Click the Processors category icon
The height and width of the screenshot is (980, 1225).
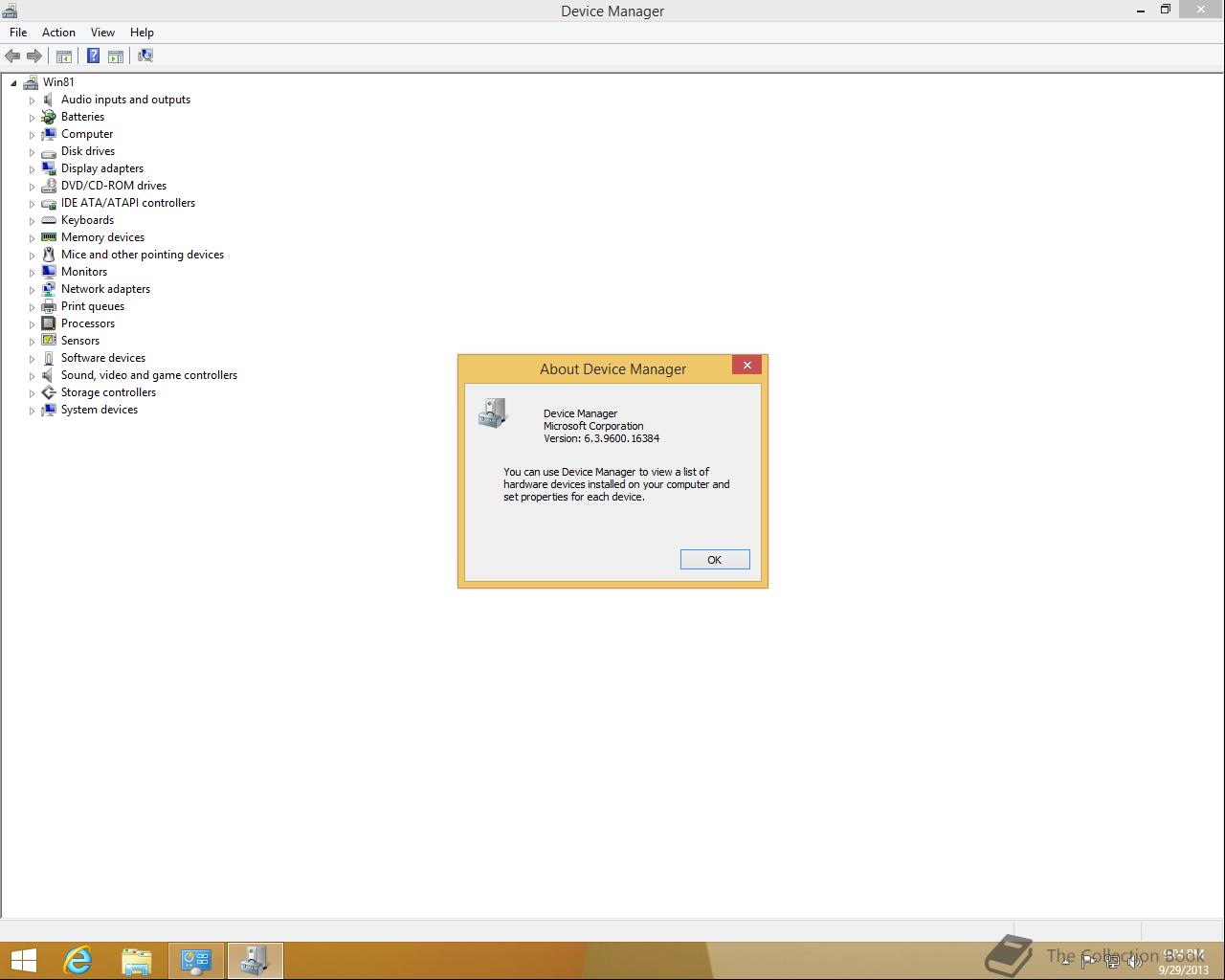click(49, 323)
